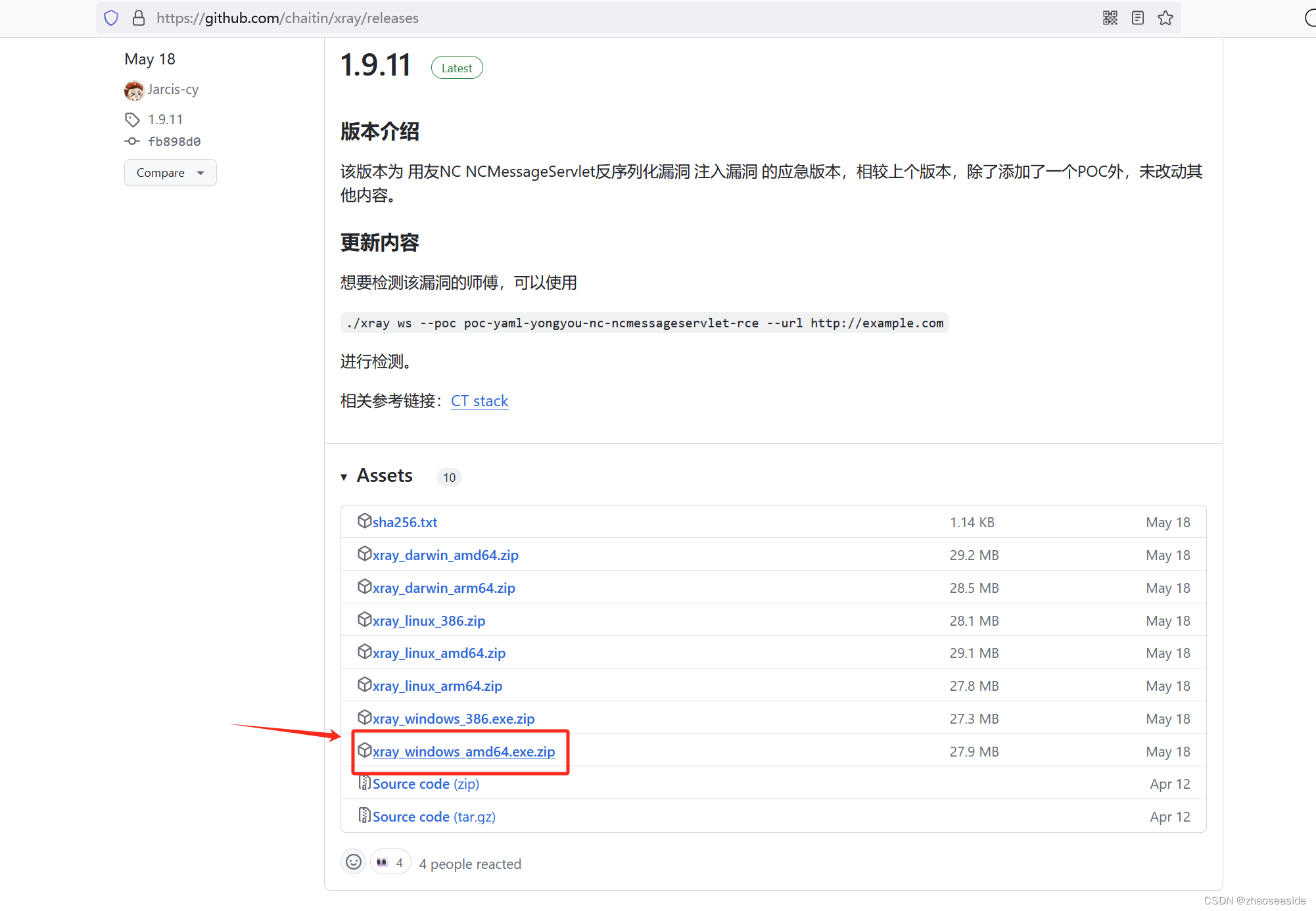Click the 28.5 MB size value
1316x911 pixels.
click(x=974, y=588)
